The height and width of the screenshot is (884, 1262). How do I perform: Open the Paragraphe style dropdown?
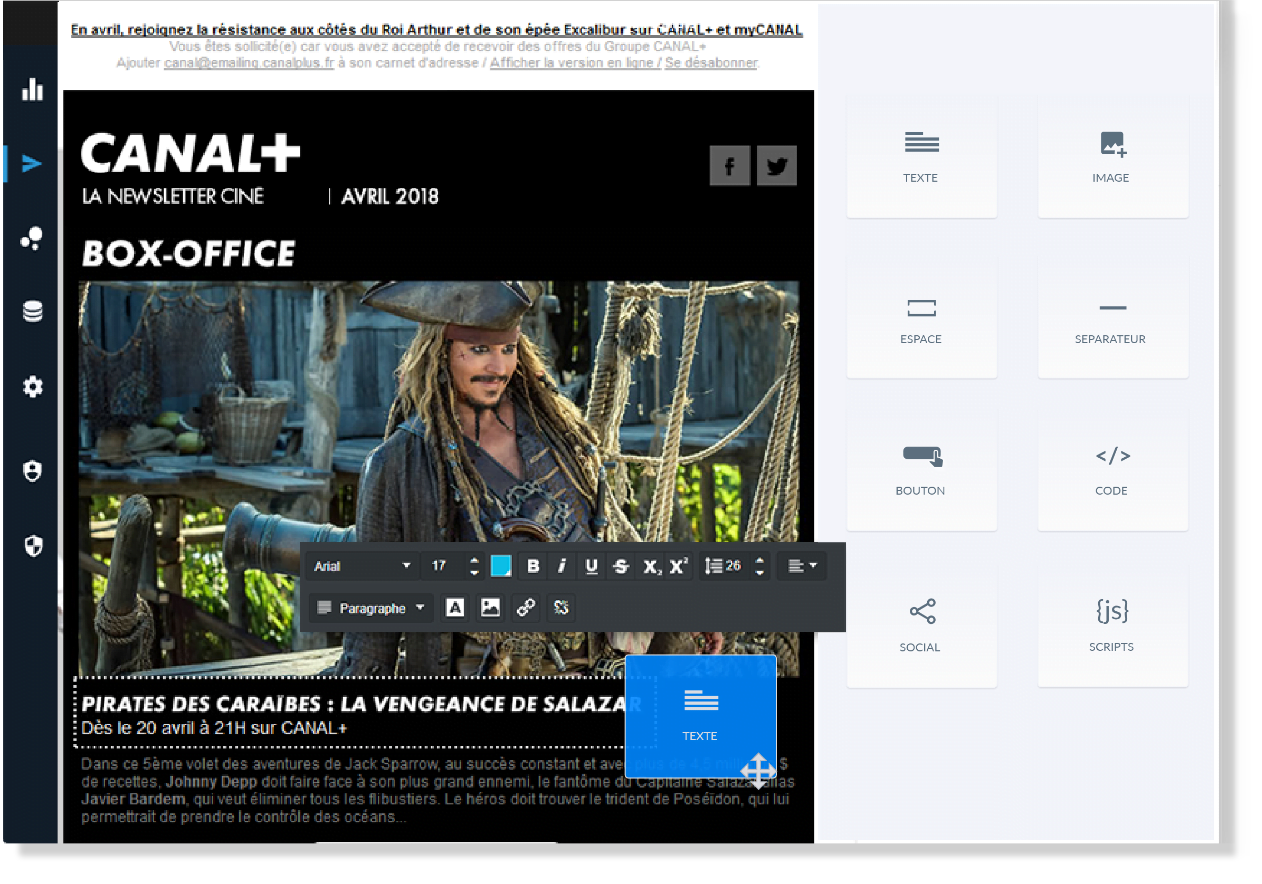tap(370, 608)
